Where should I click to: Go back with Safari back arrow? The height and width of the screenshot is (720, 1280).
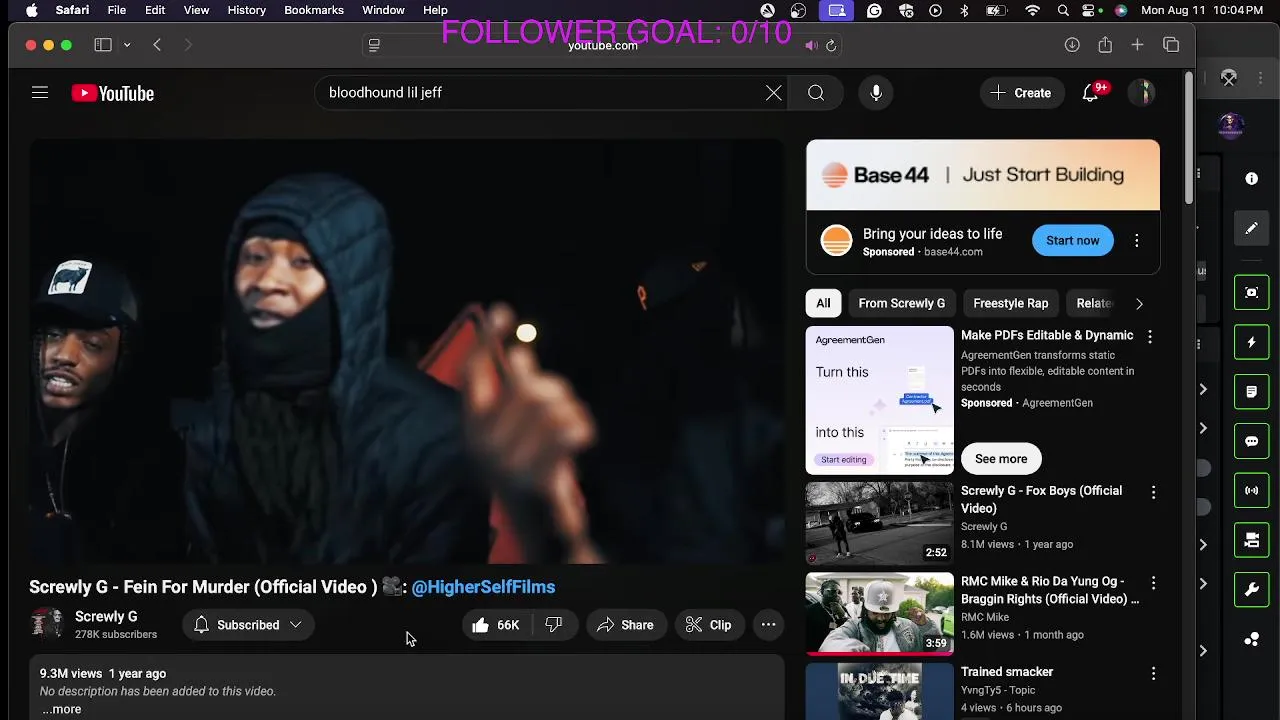click(x=157, y=45)
